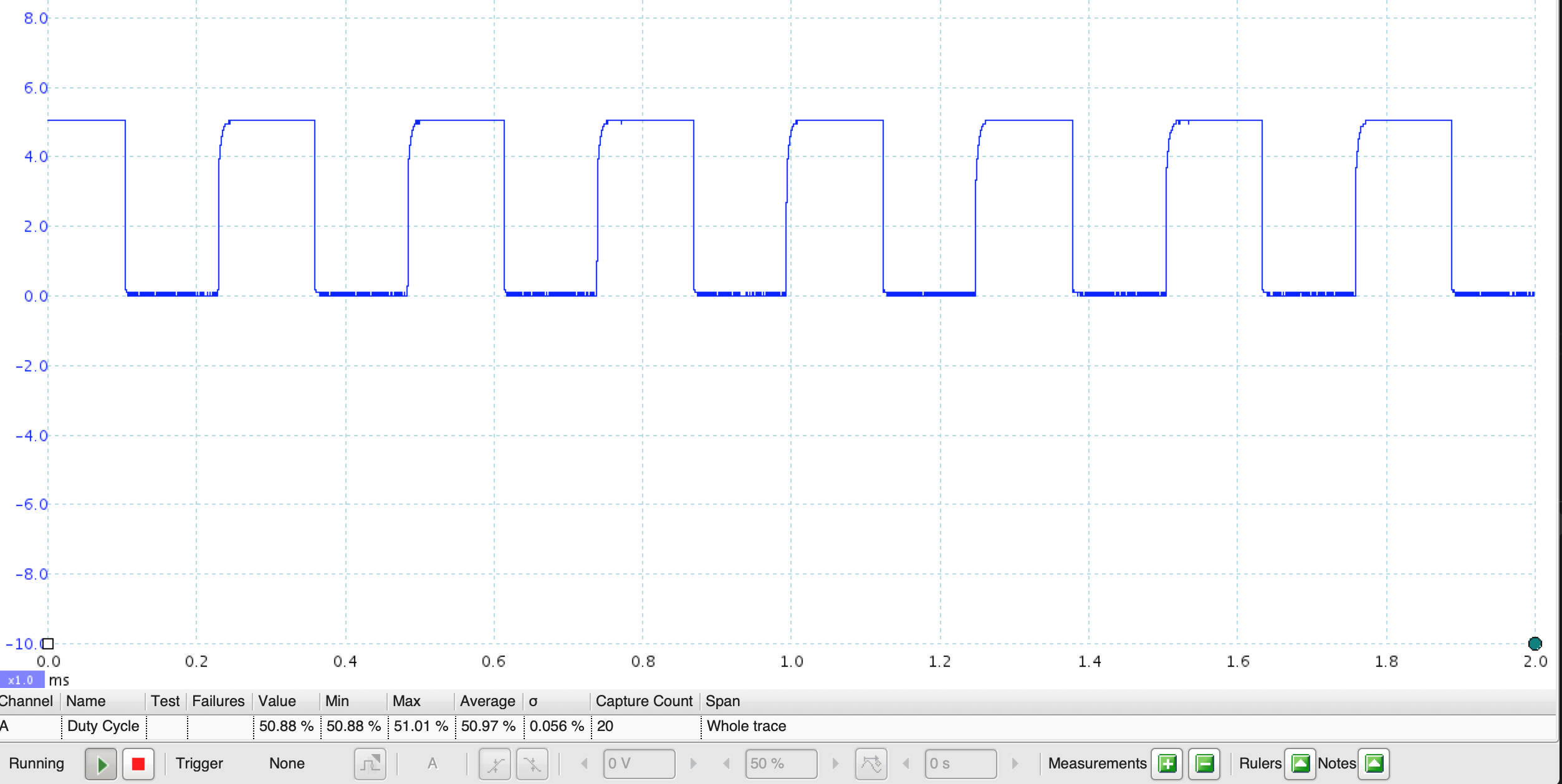Click the 0 V threshold field
Viewport: 1562px width, 784px height.
638,763
